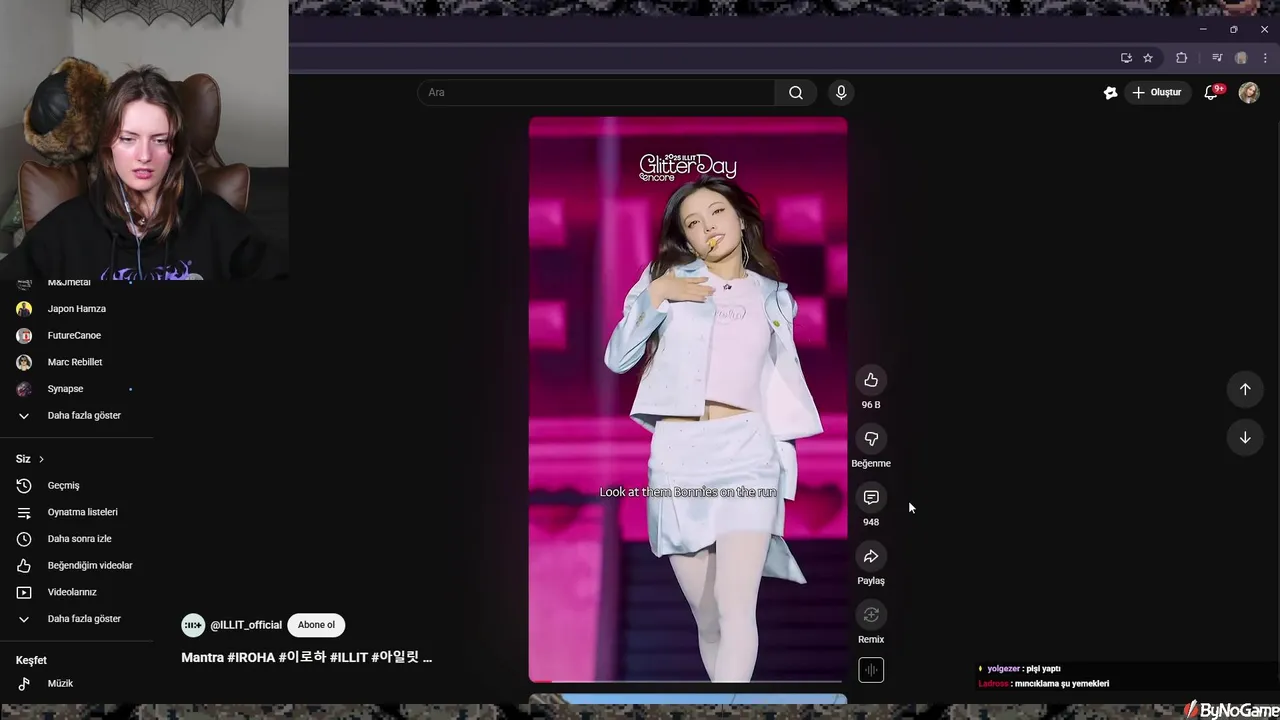Image resolution: width=1280 pixels, height=720 pixels.
Task: Open the browser profile avatar
Action: 1241,58
